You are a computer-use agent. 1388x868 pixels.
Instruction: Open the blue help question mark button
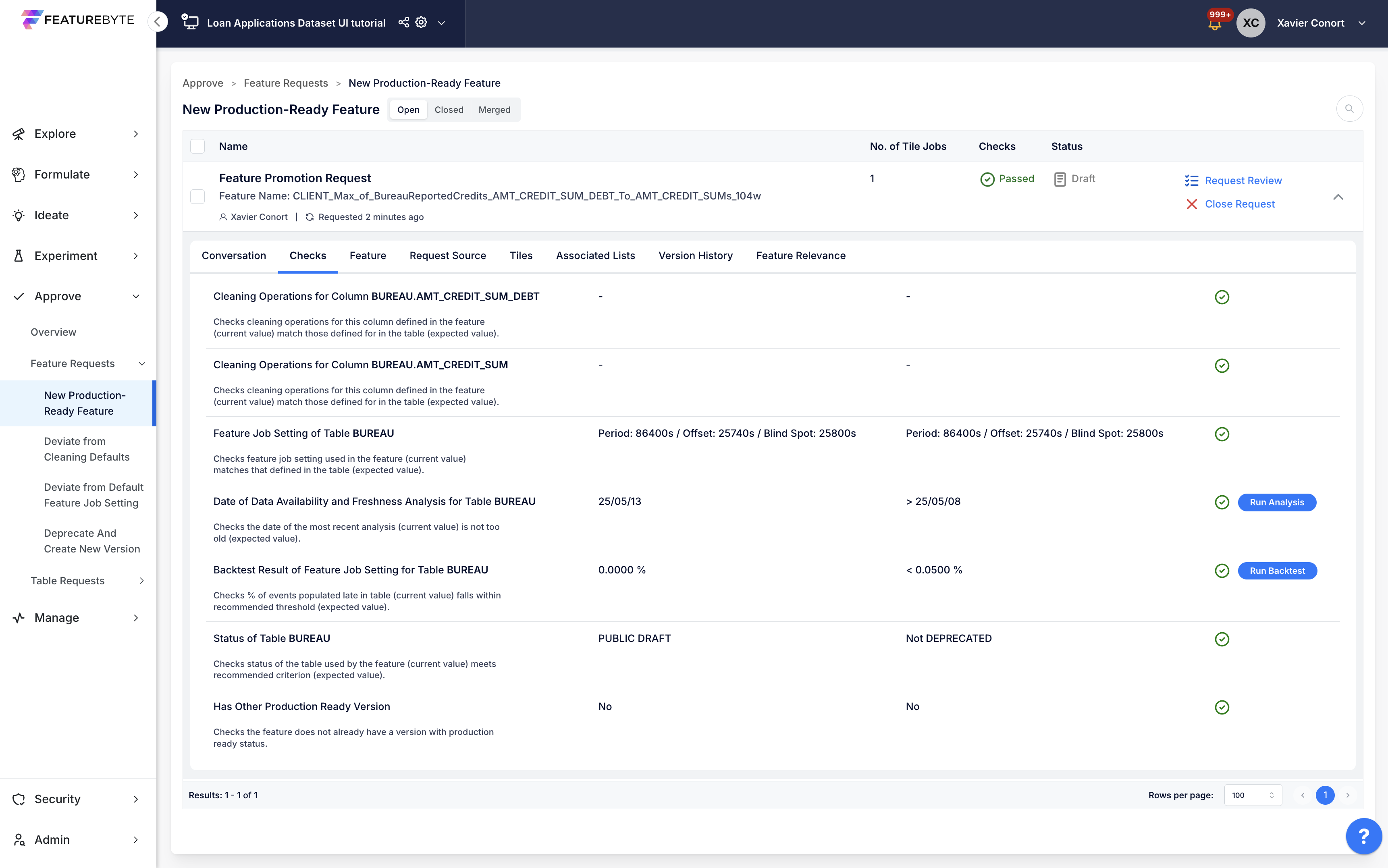(x=1364, y=836)
